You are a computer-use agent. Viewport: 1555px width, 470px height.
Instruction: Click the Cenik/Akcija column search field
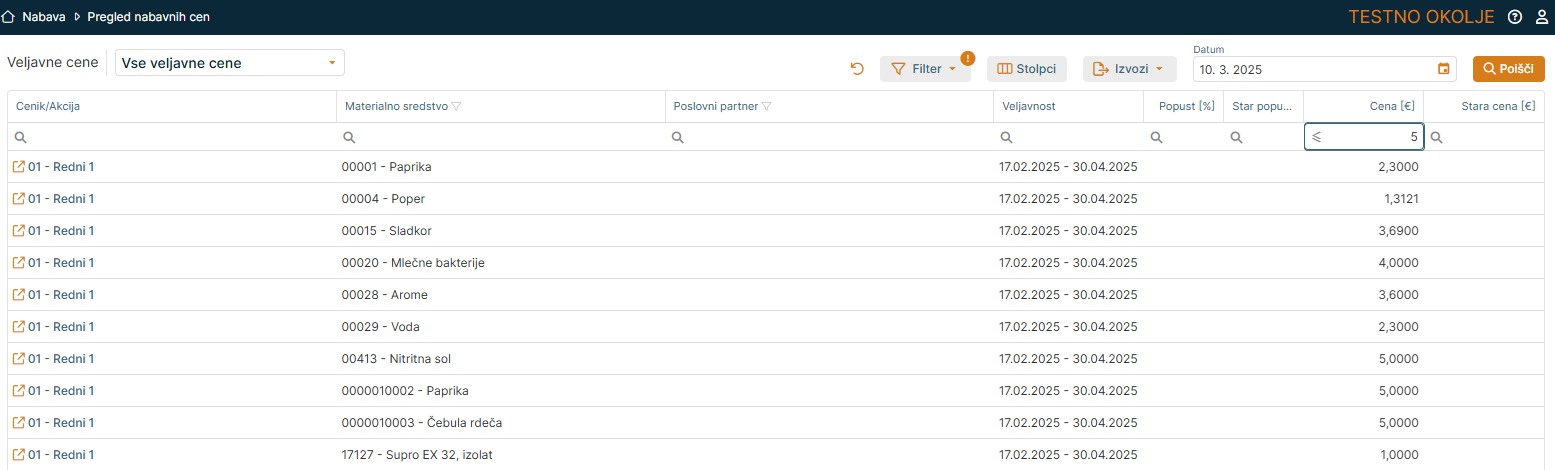pos(175,138)
